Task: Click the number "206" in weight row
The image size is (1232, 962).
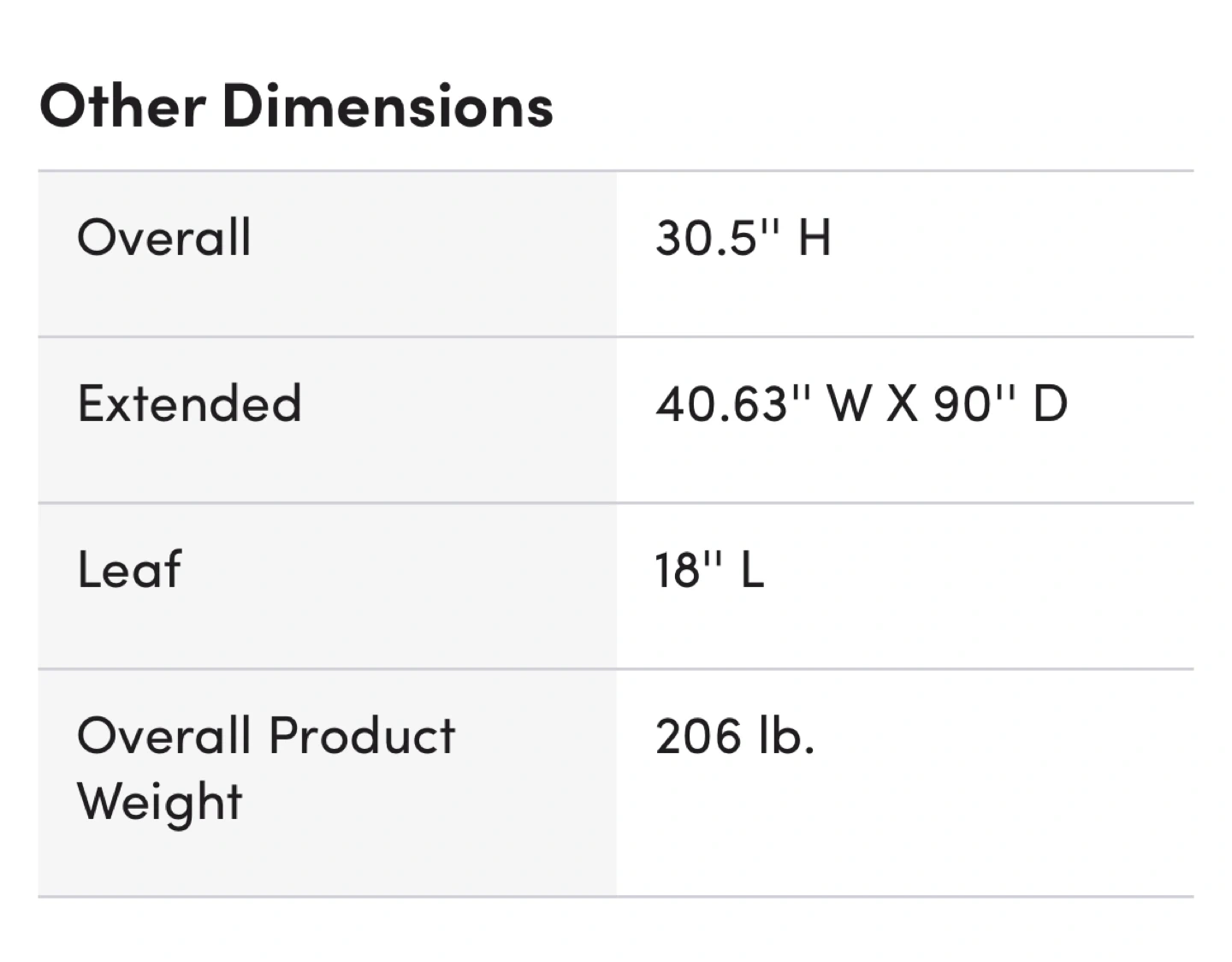Action: click(x=698, y=735)
